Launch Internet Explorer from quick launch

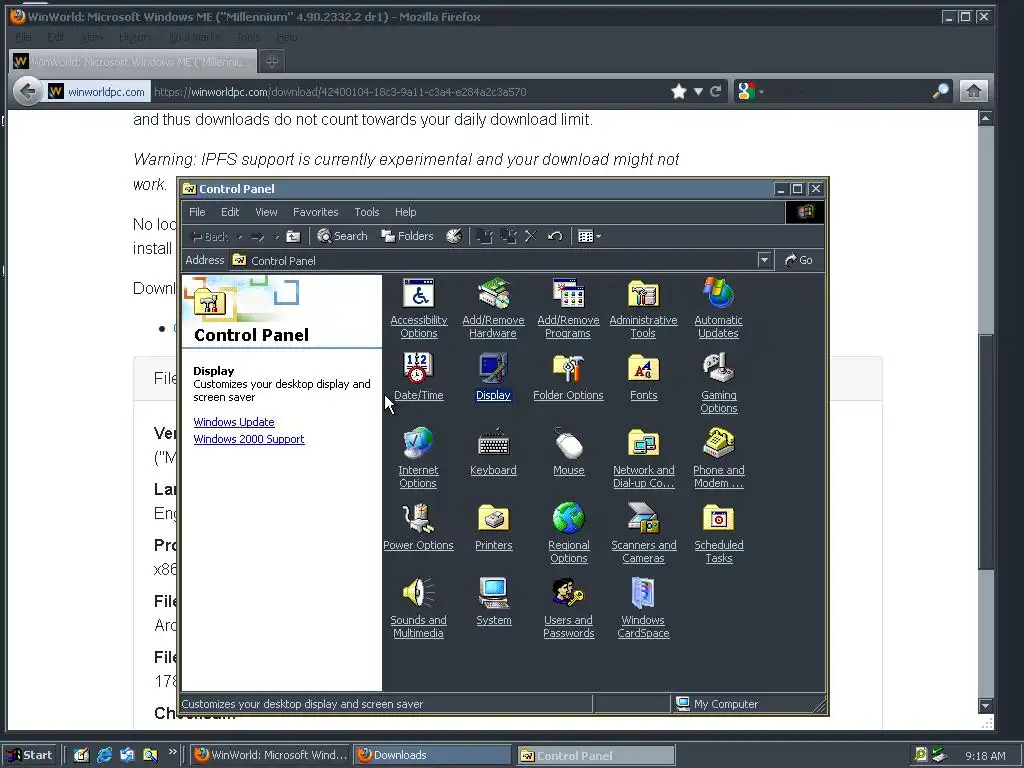104,755
